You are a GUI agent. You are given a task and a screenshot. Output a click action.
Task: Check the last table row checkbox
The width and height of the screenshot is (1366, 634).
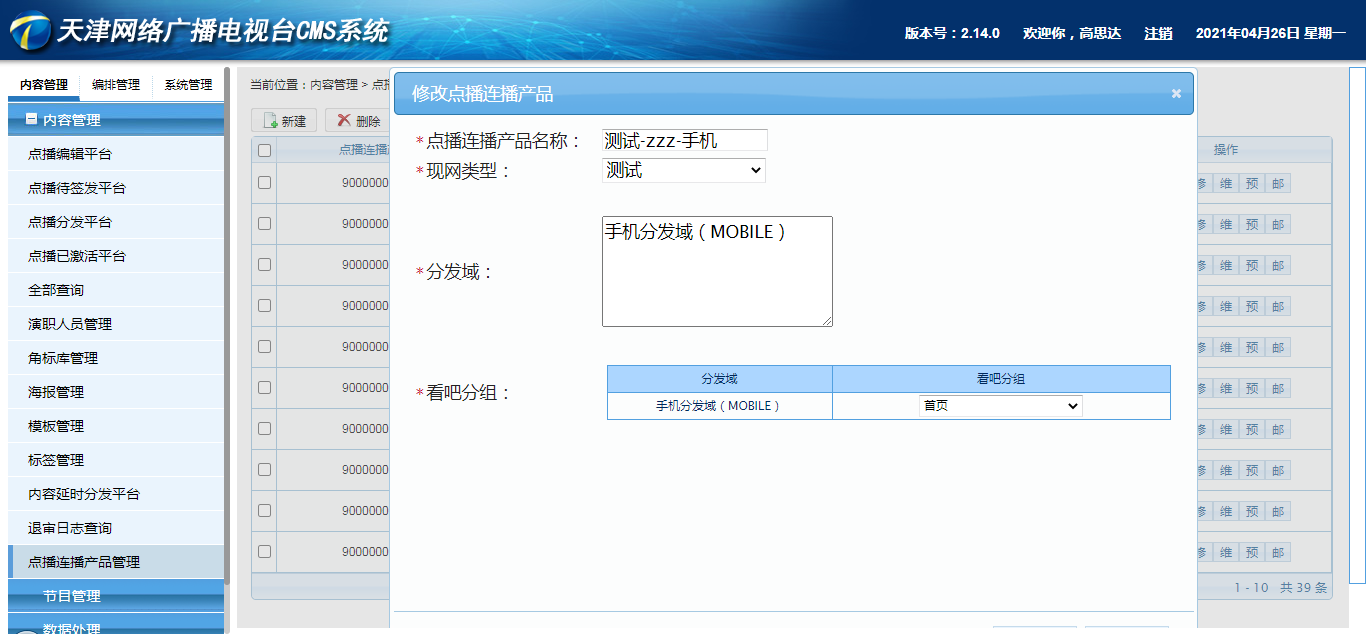pos(264,551)
